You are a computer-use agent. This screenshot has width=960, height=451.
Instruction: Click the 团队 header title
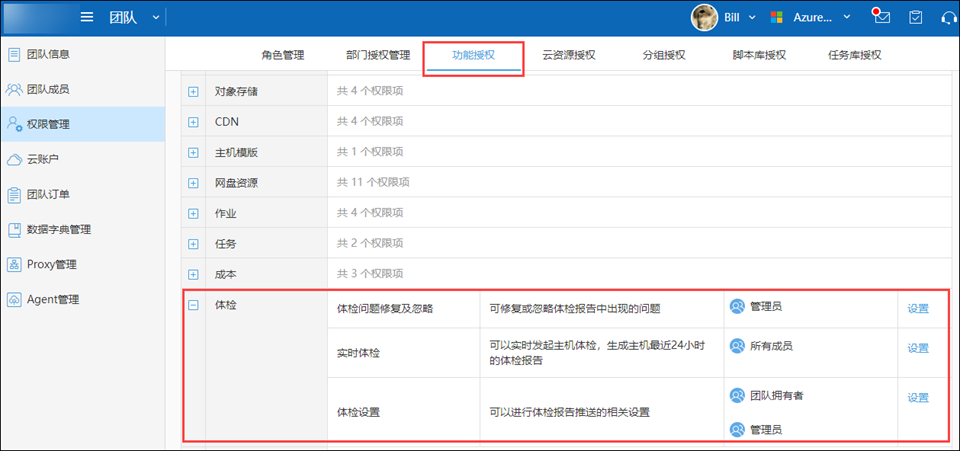pyautogui.click(x=123, y=17)
